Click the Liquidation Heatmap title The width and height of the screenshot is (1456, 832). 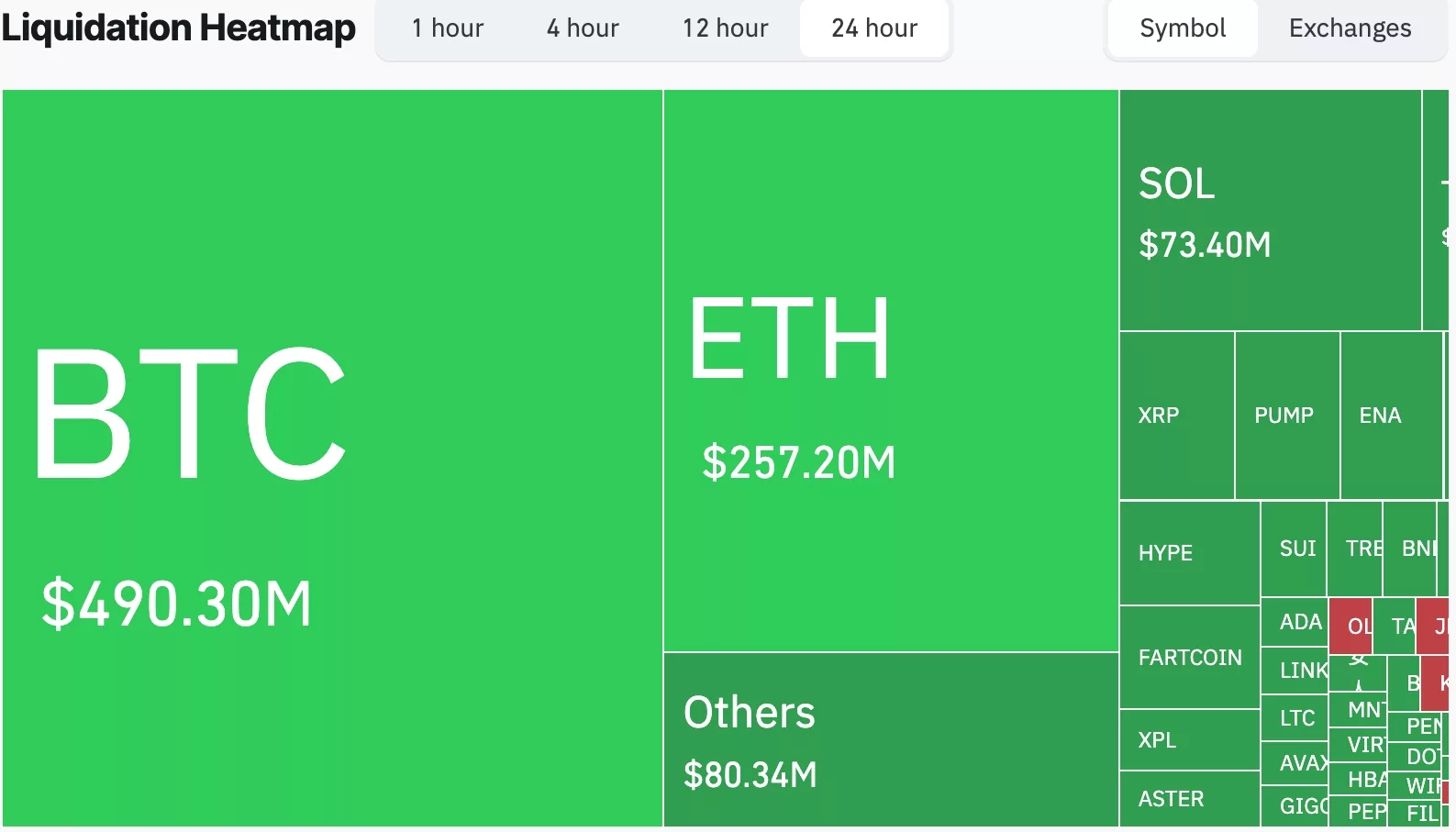tap(180, 28)
